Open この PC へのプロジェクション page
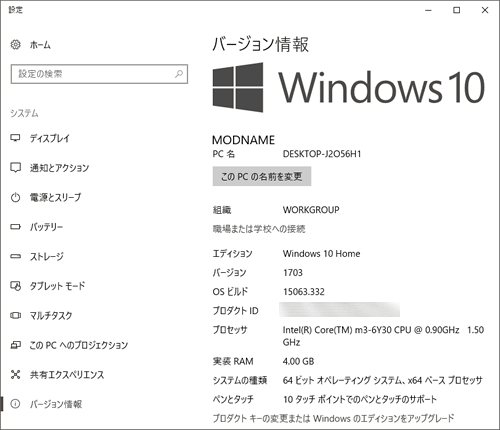This screenshot has height=430, width=500. (x=79, y=345)
